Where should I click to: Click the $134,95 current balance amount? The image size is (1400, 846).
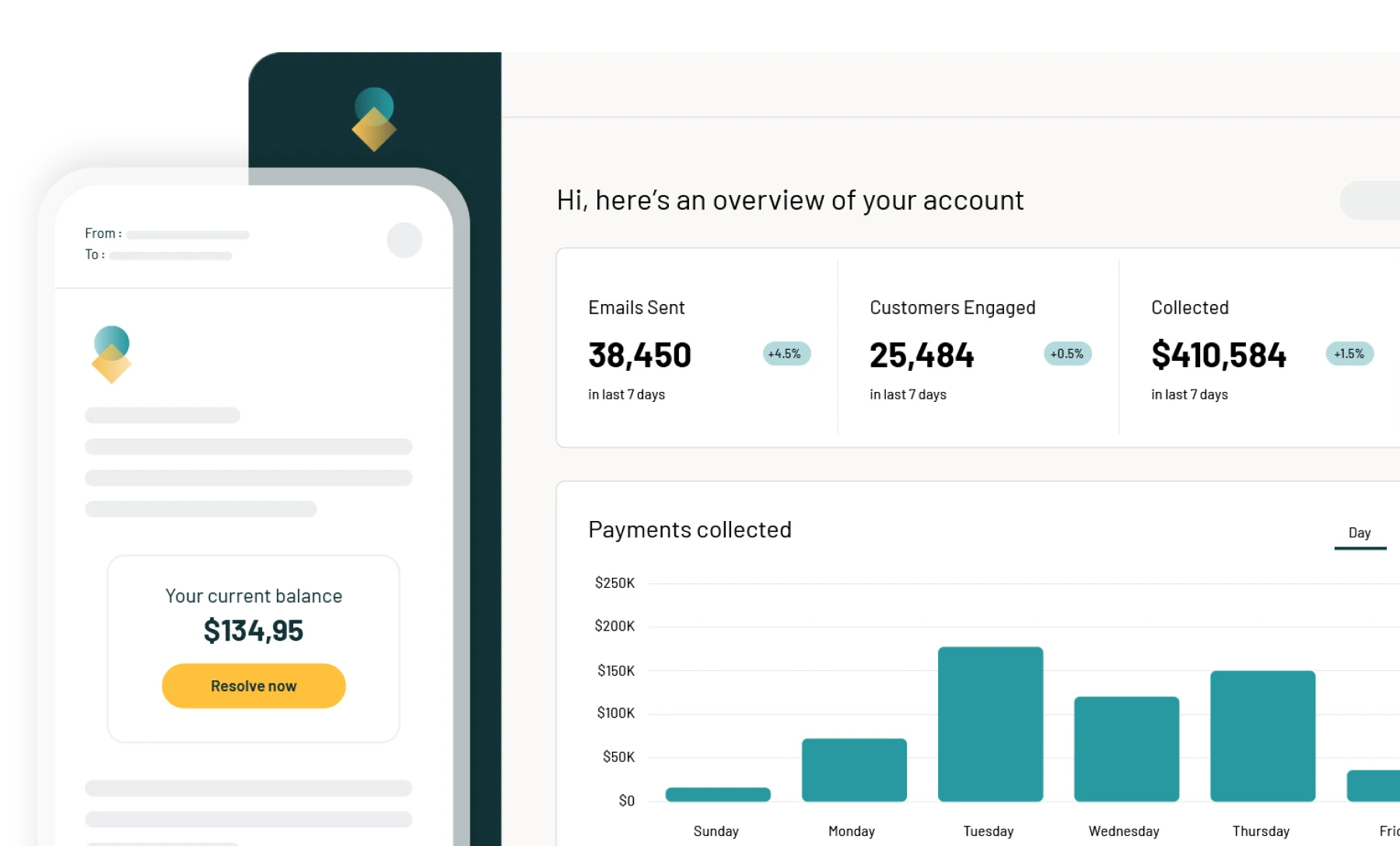[x=254, y=631]
